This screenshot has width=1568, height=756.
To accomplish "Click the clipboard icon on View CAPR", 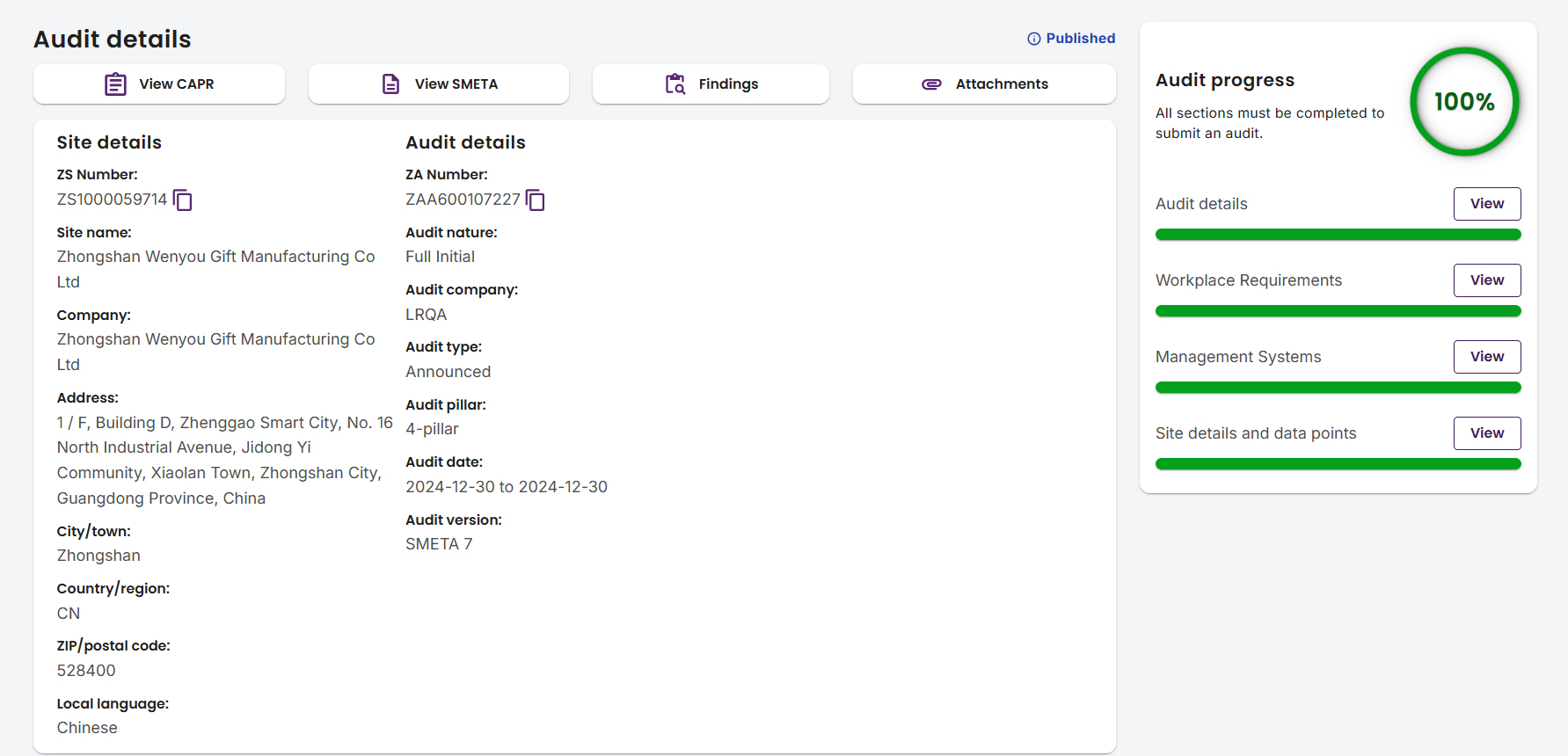I will tap(115, 84).
